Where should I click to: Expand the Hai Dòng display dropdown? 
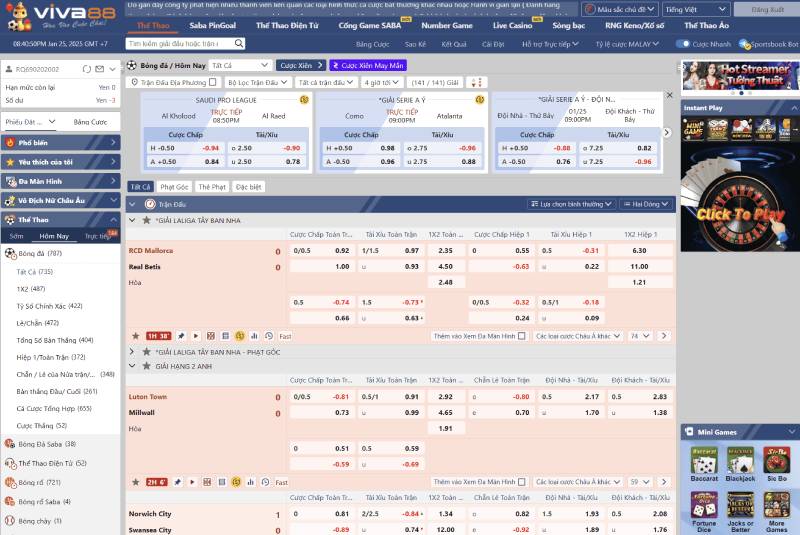click(647, 203)
